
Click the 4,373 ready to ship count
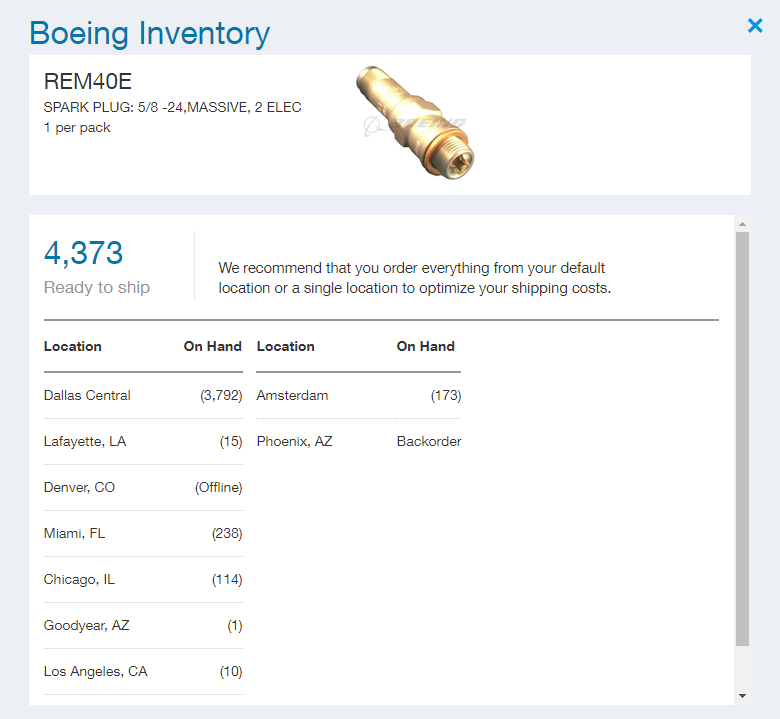[84, 253]
